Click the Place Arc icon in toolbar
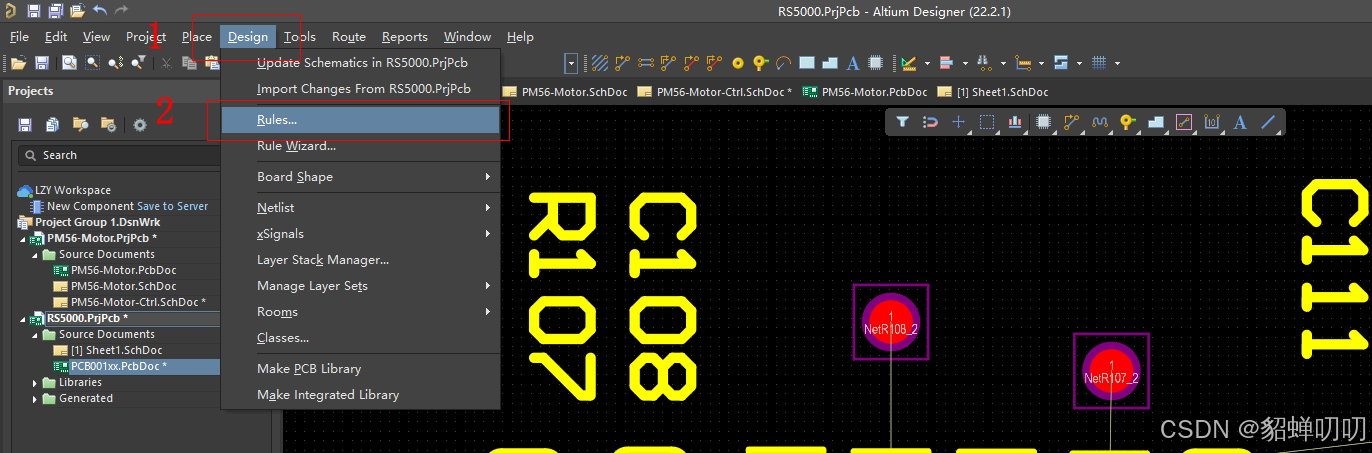Screen dimensions: 1372x453 tap(784, 63)
